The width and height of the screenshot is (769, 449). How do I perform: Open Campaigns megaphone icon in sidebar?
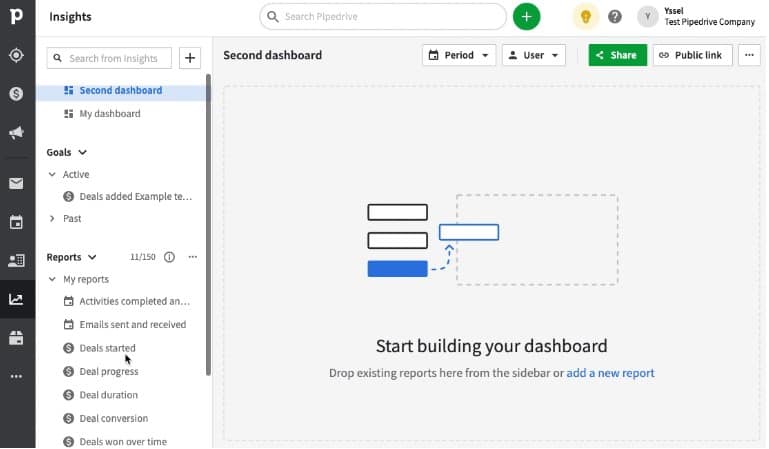(x=16, y=133)
